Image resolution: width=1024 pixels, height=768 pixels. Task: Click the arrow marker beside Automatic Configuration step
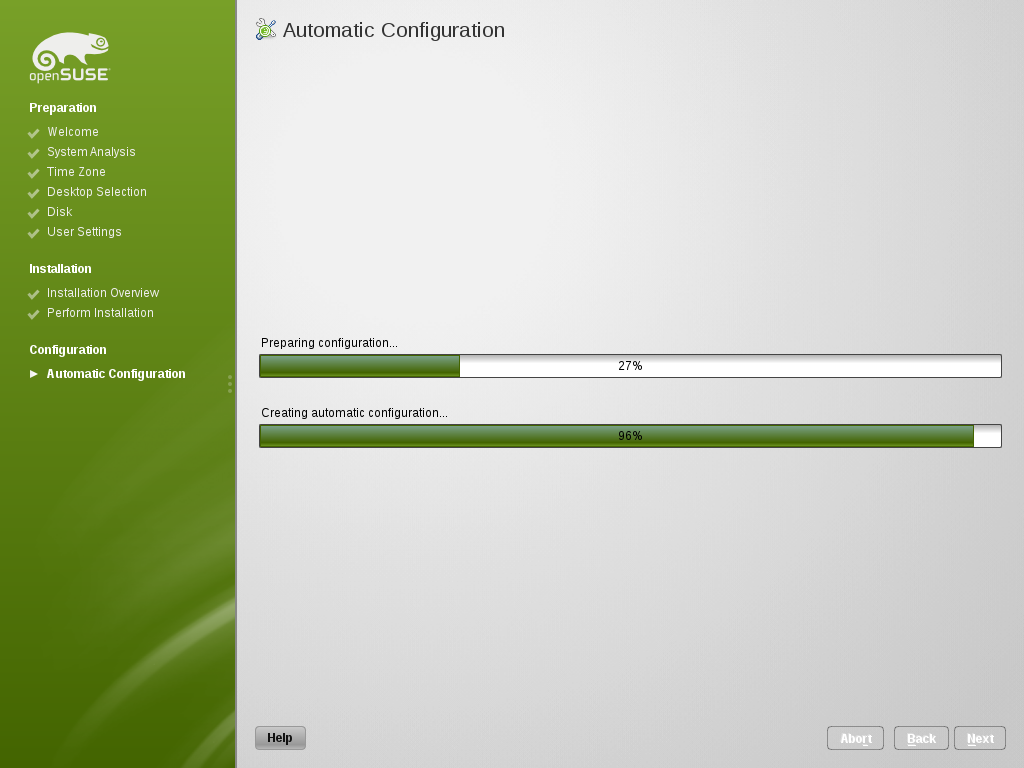[x=34, y=374]
